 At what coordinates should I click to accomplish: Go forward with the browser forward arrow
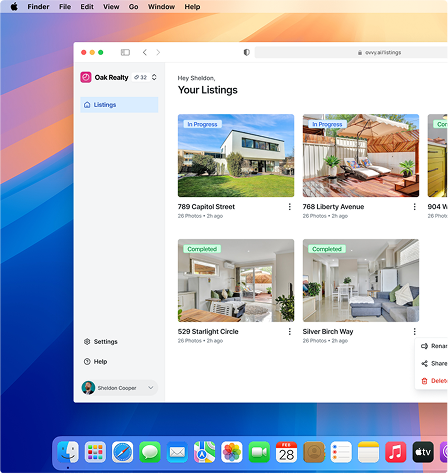(x=158, y=52)
